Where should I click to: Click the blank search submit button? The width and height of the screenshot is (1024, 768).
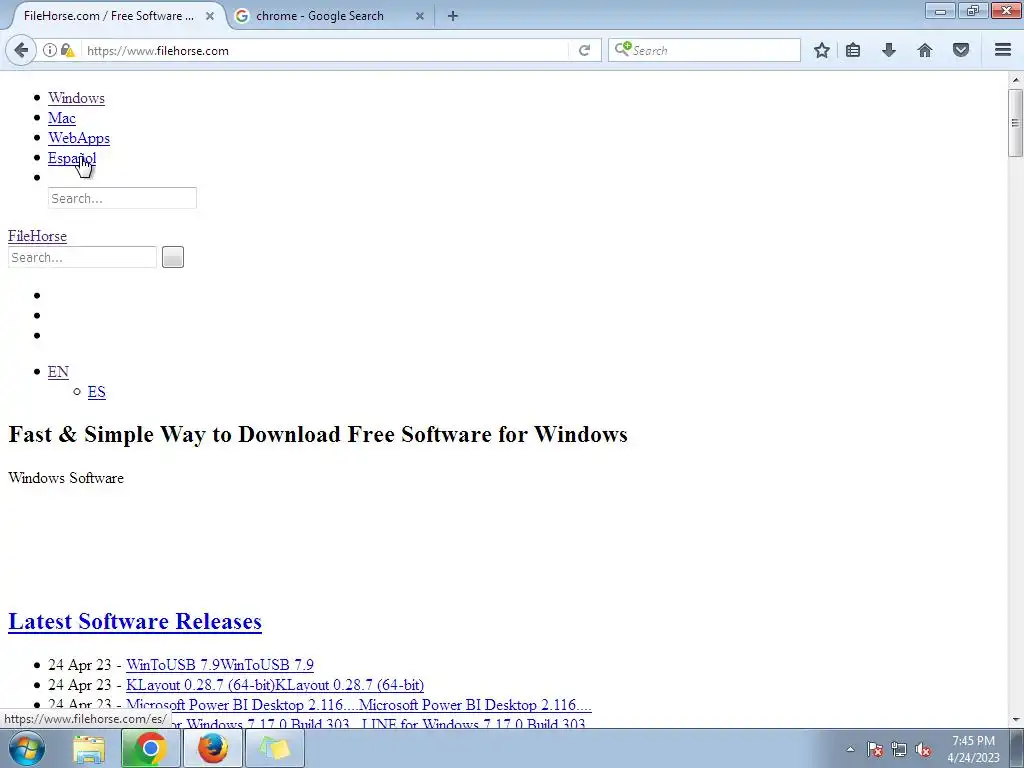pos(172,257)
